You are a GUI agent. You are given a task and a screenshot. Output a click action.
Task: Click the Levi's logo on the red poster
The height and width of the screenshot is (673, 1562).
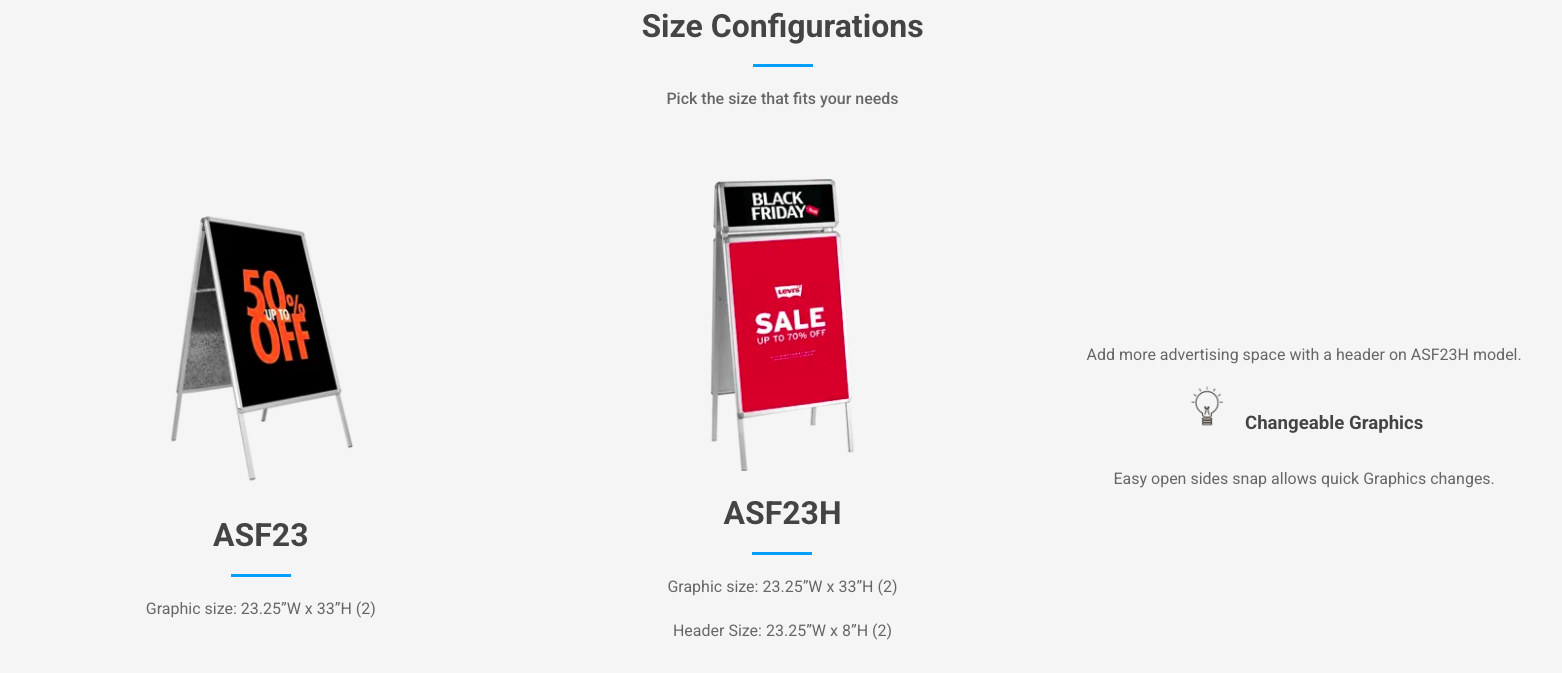789,291
